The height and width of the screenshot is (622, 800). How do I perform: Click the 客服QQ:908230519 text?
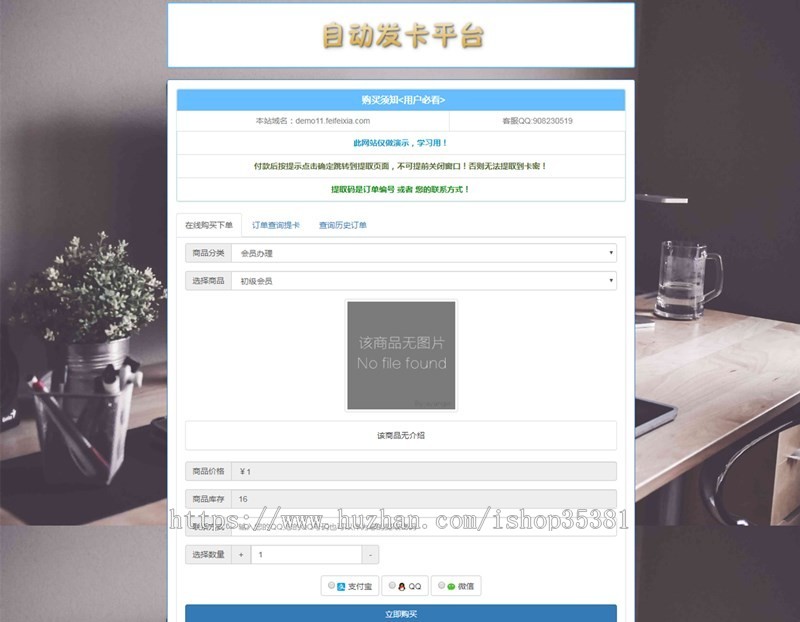tap(537, 121)
